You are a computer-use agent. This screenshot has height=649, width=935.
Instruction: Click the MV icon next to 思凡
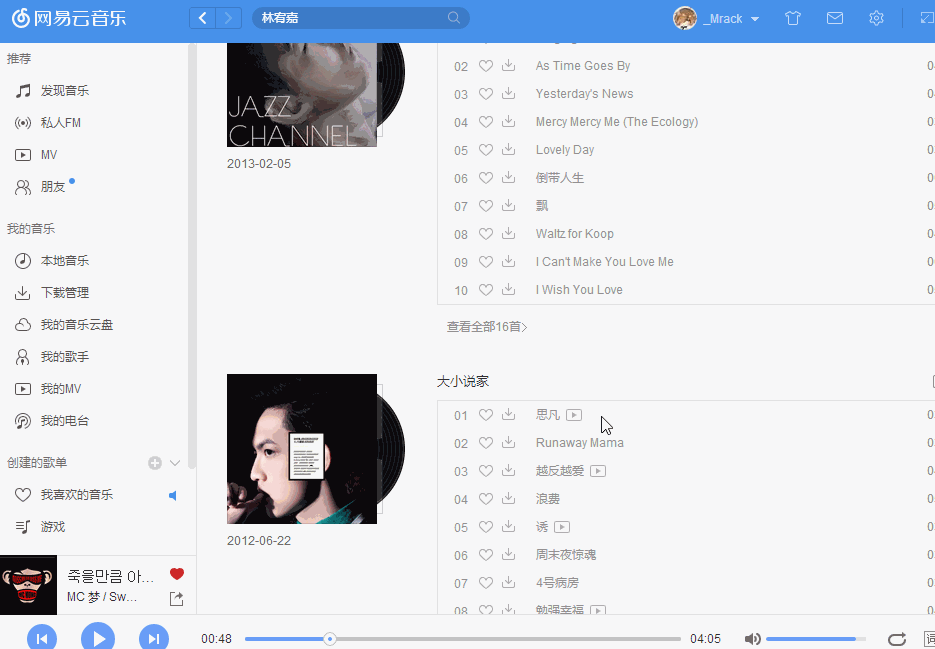click(574, 415)
